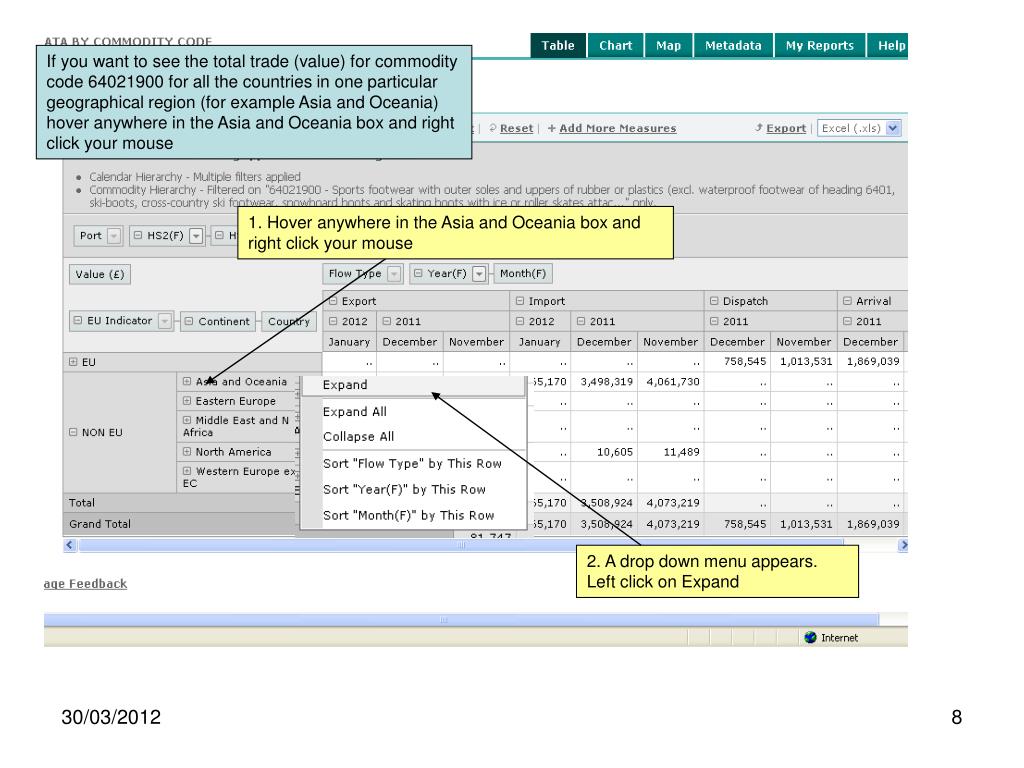Collapse the 2012 year under Export
Image resolution: width=1024 pixels, height=768 pixels.
tap(332, 321)
